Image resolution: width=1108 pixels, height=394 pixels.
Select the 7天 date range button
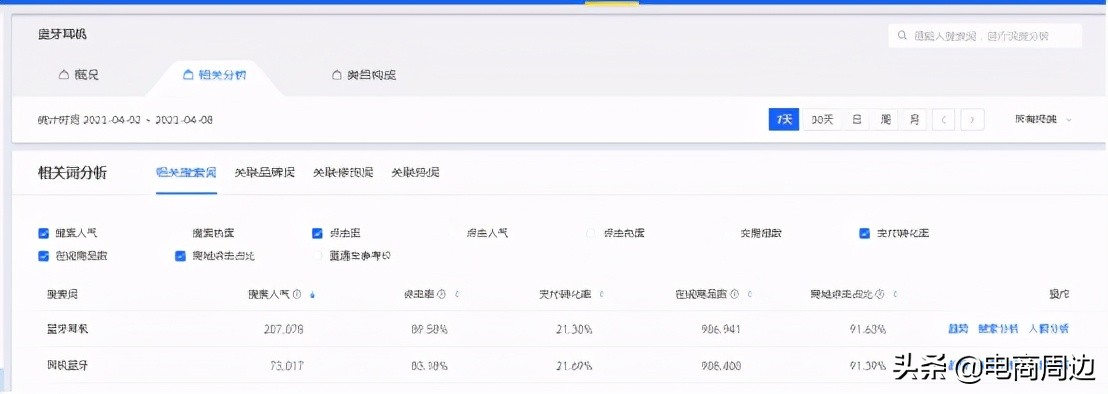coord(784,119)
